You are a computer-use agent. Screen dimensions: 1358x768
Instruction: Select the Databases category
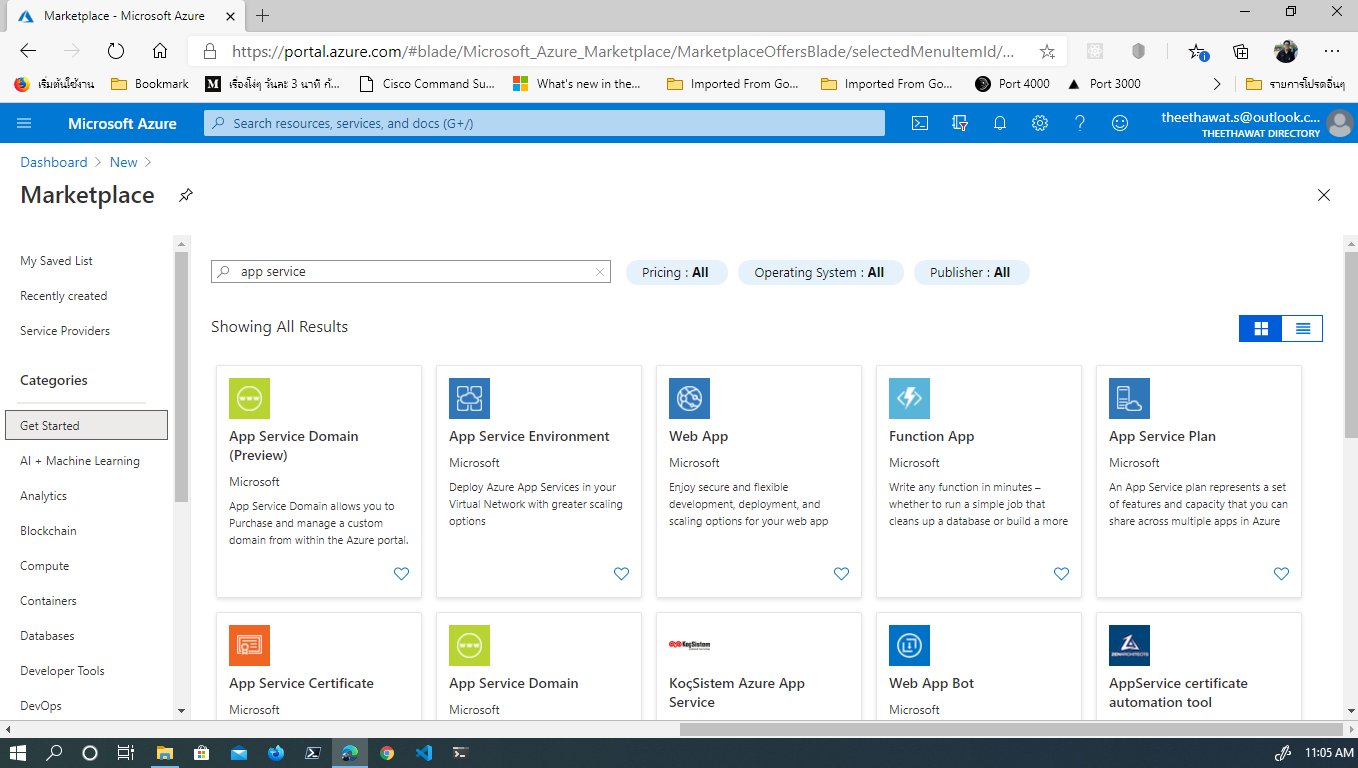(47, 636)
